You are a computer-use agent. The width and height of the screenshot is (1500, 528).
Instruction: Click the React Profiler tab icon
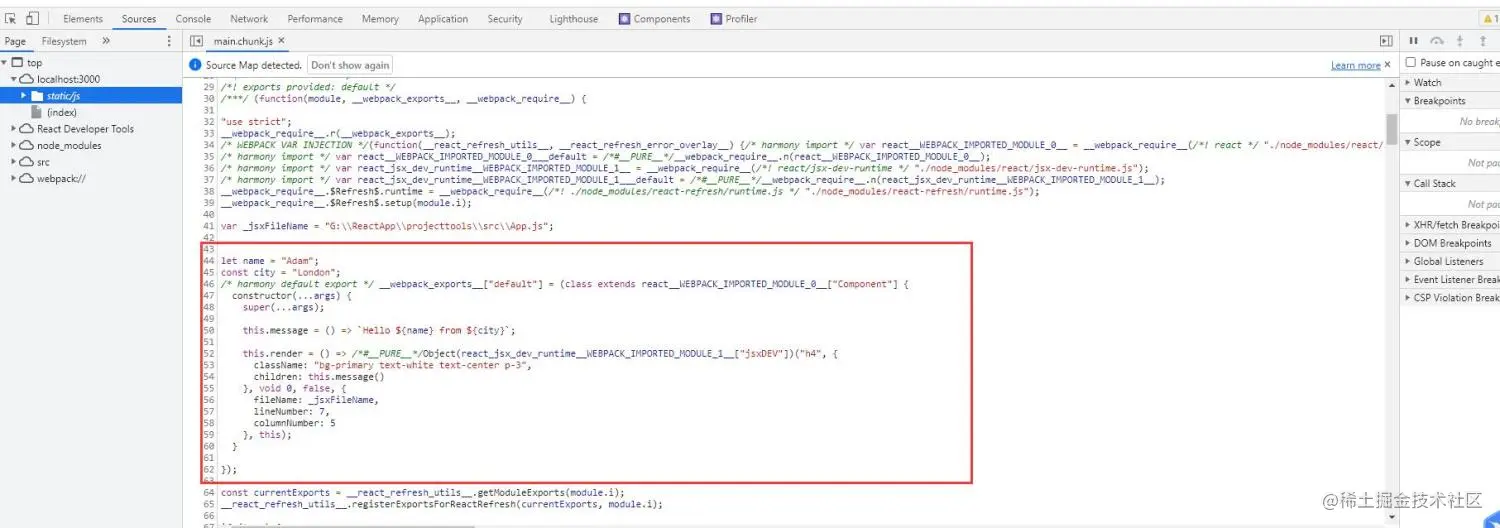(x=716, y=19)
